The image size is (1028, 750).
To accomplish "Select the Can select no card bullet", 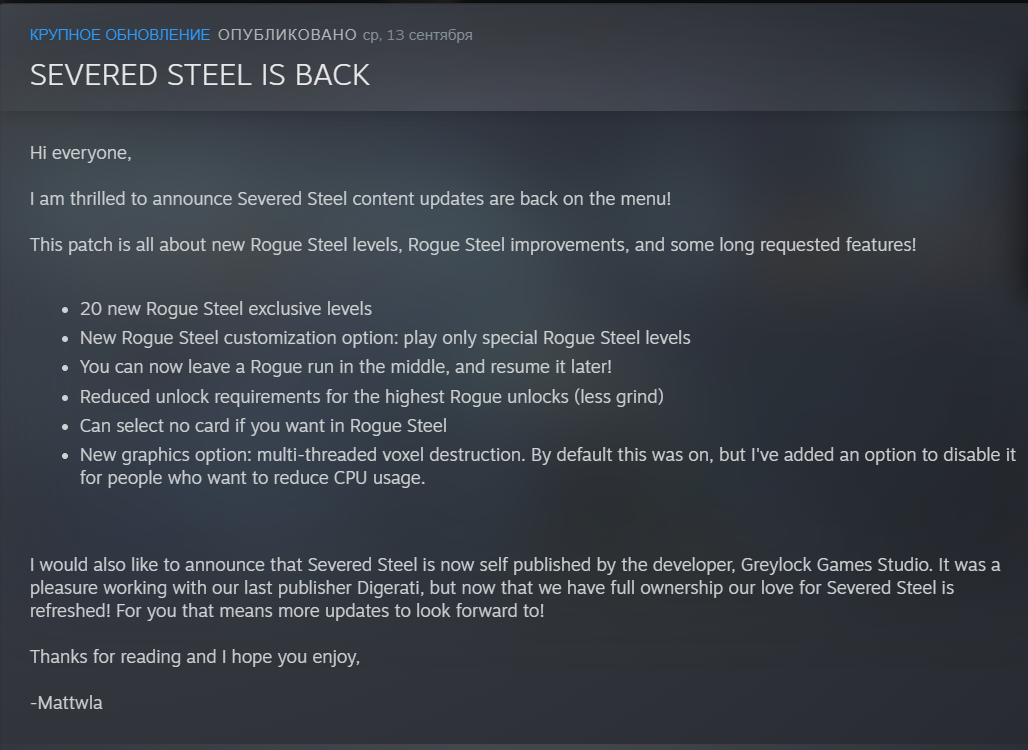I will point(263,425).
